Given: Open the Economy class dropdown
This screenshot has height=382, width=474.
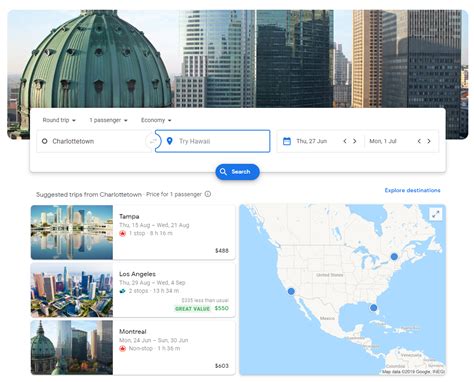Looking at the screenshot, I should tap(156, 120).
